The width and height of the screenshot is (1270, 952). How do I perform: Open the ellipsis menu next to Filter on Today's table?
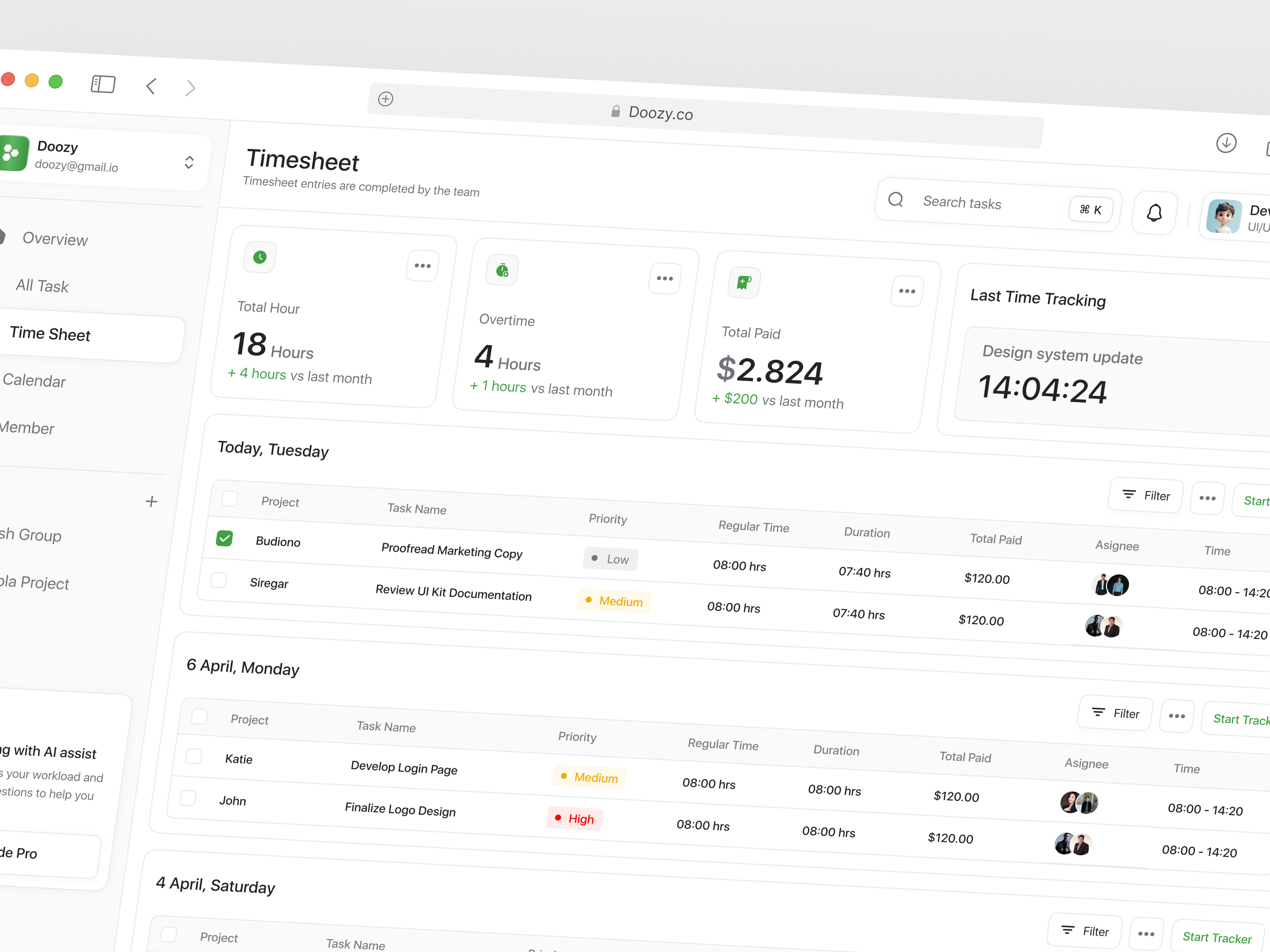pyautogui.click(x=1207, y=498)
